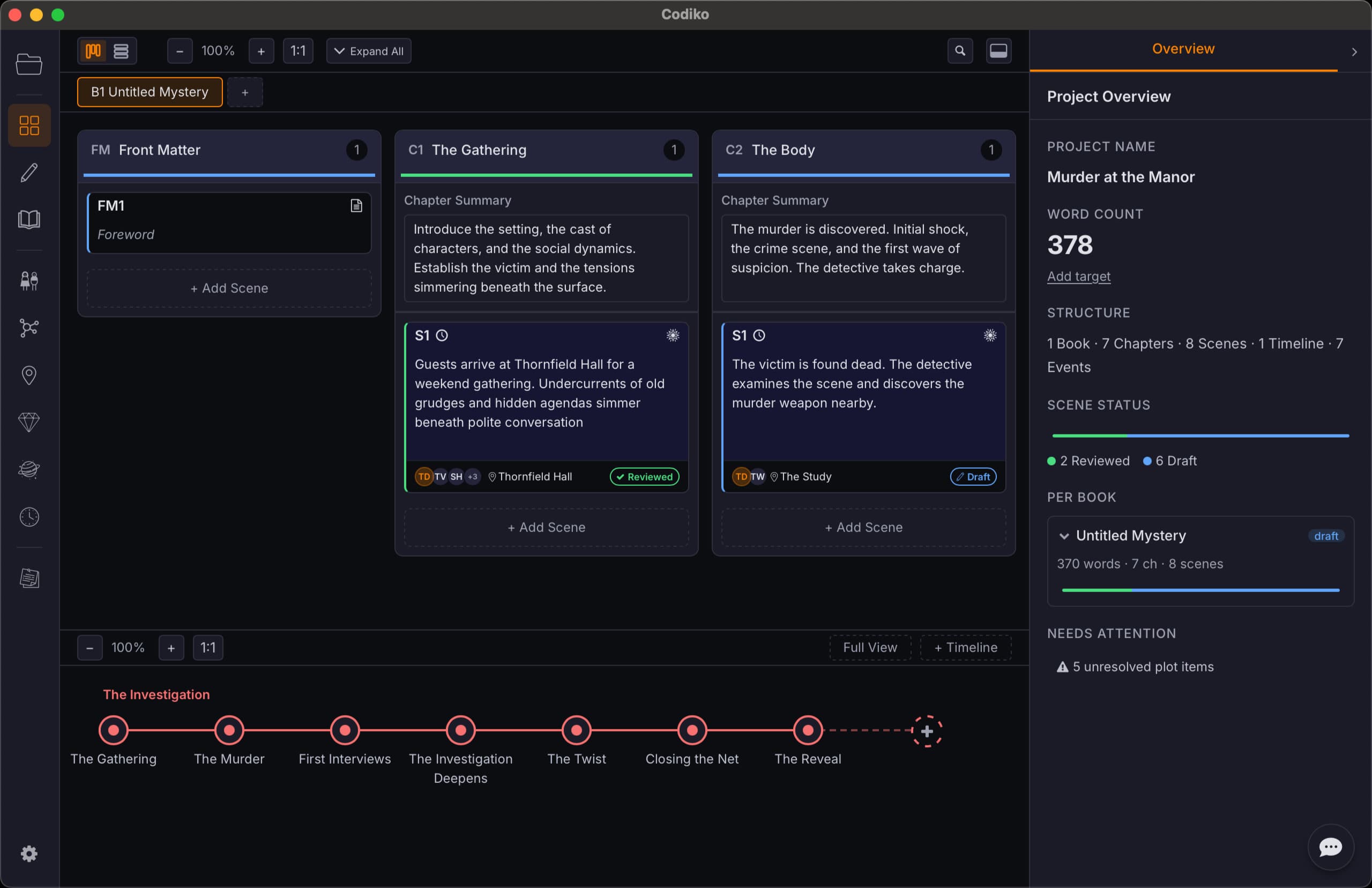Click the gear icon on Body scene
The height and width of the screenshot is (888, 1372).
point(990,336)
